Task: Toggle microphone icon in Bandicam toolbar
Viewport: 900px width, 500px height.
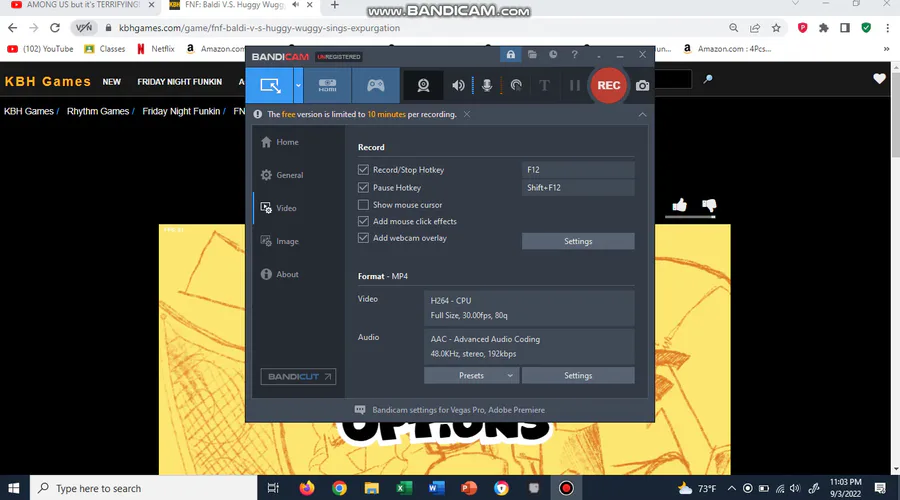Action: click(x=487, y=86)
